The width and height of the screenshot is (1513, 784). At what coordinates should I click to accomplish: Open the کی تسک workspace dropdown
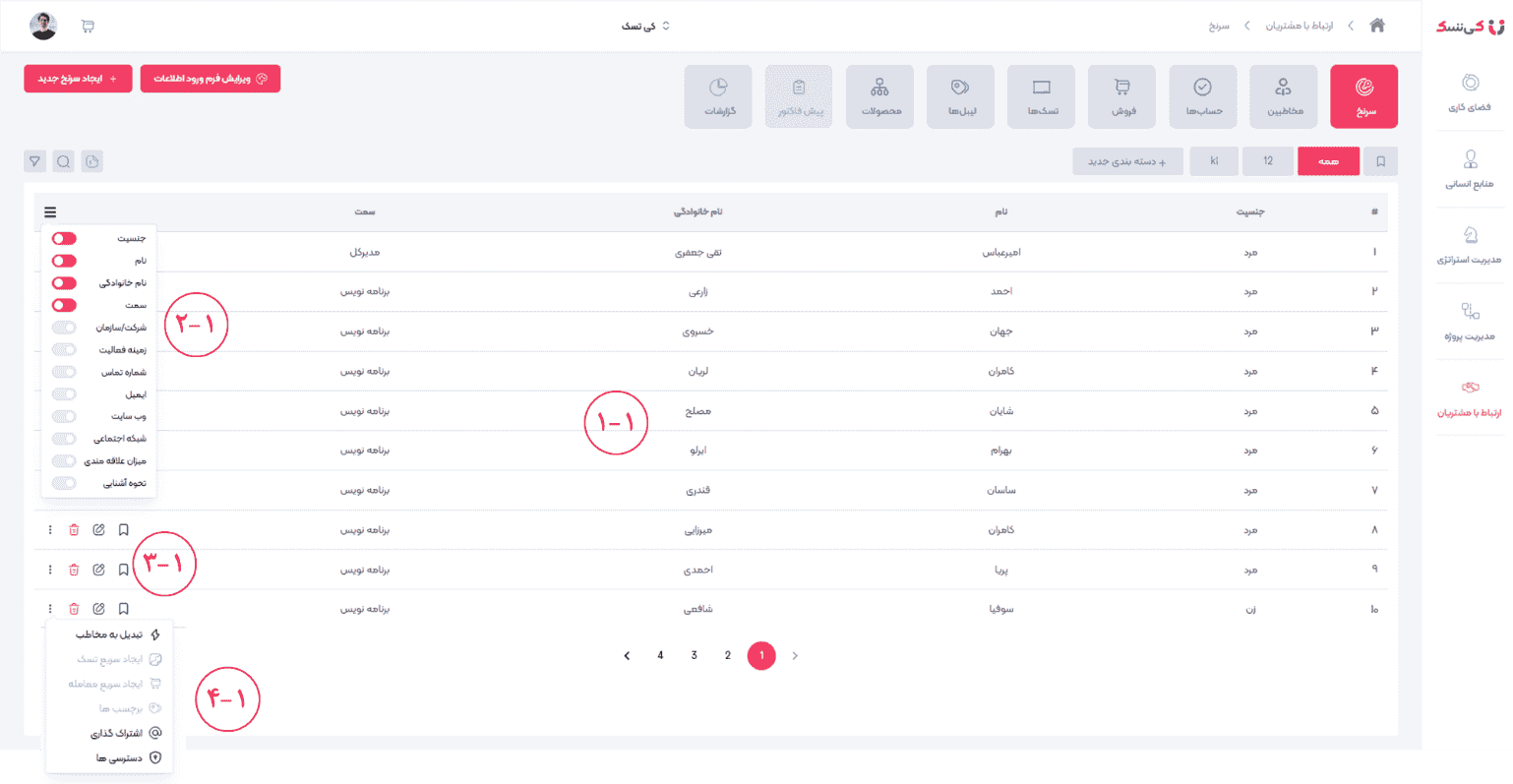pos(645,27)
